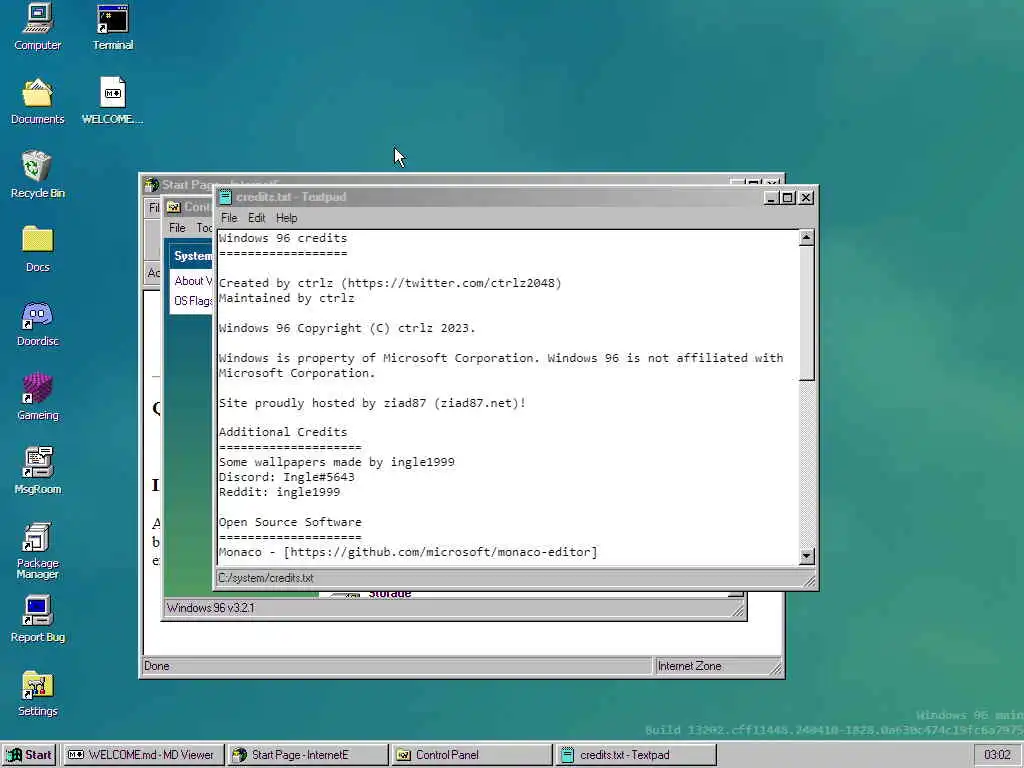The width and height of the screenshot is (1024, 768).
Task: Click the InternetE Start Page title icon
Action: pos(152,185)
